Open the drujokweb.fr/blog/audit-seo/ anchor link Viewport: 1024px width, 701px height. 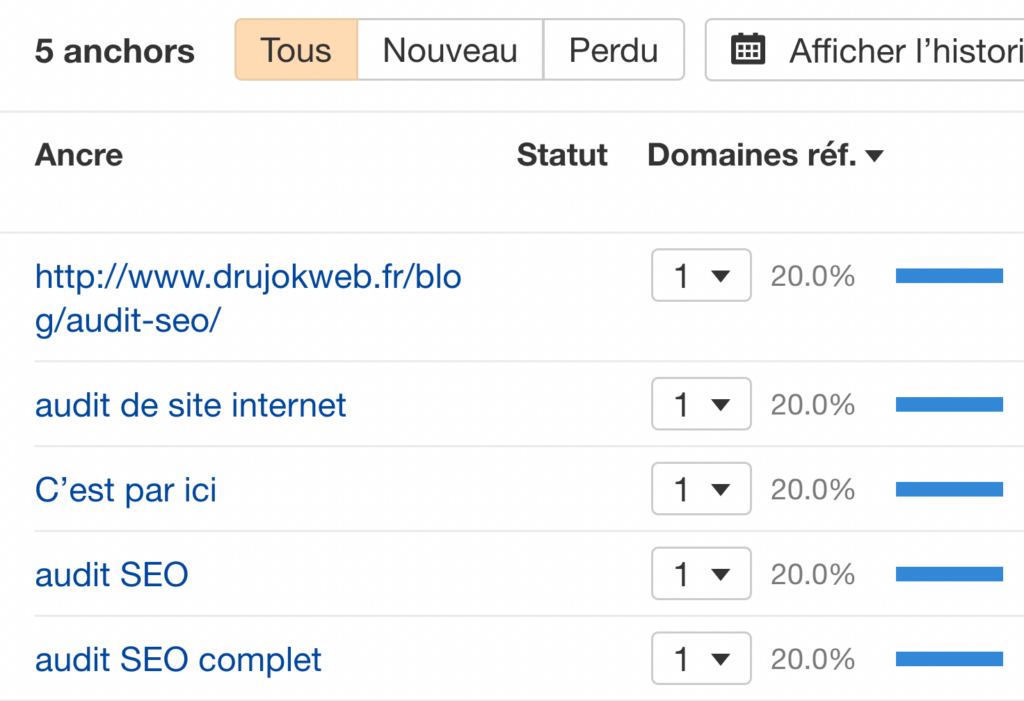tap(248, 299)
